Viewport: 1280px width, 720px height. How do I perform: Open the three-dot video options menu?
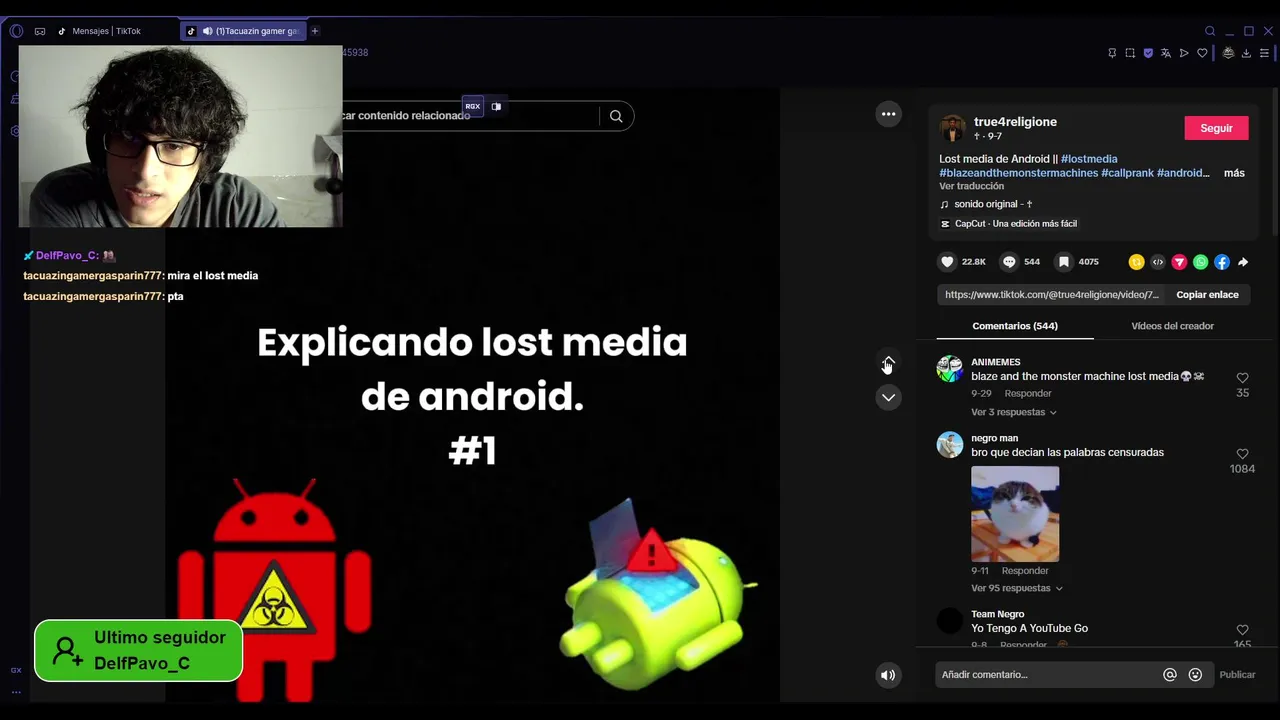click(x=888, y=114)
